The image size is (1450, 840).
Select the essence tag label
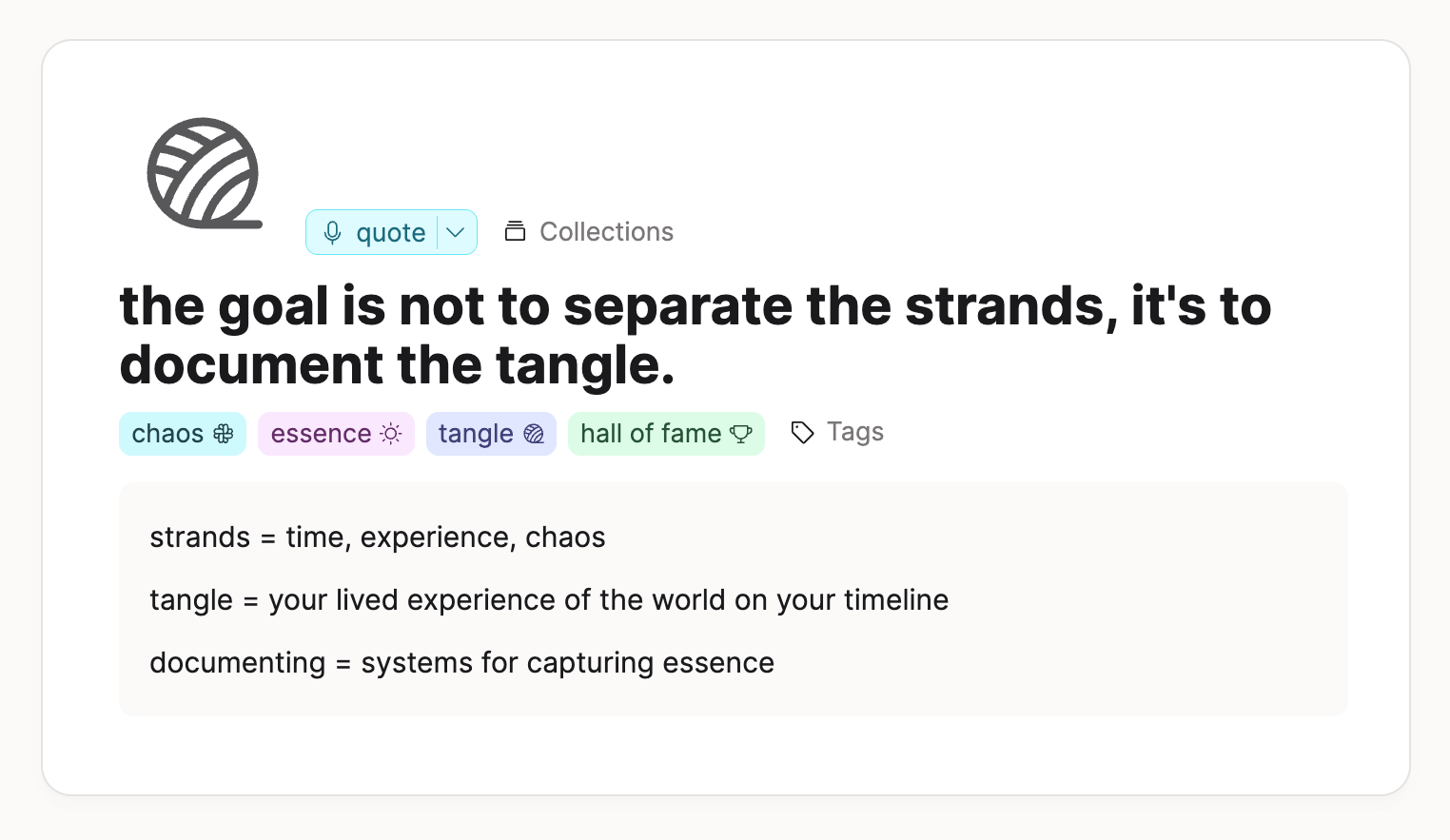[x=321, y=434]
